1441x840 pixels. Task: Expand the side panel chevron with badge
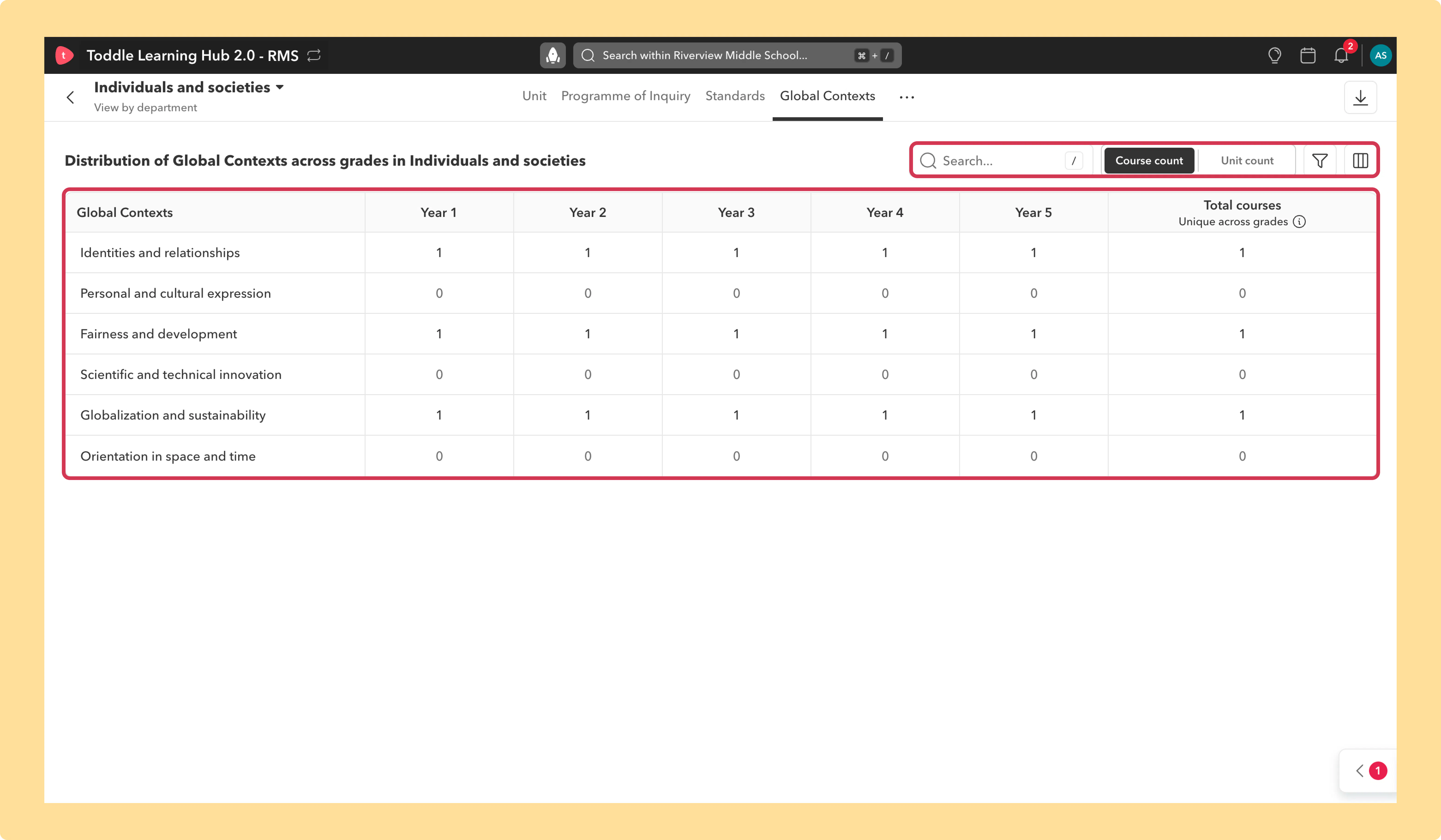(1360, 771)
